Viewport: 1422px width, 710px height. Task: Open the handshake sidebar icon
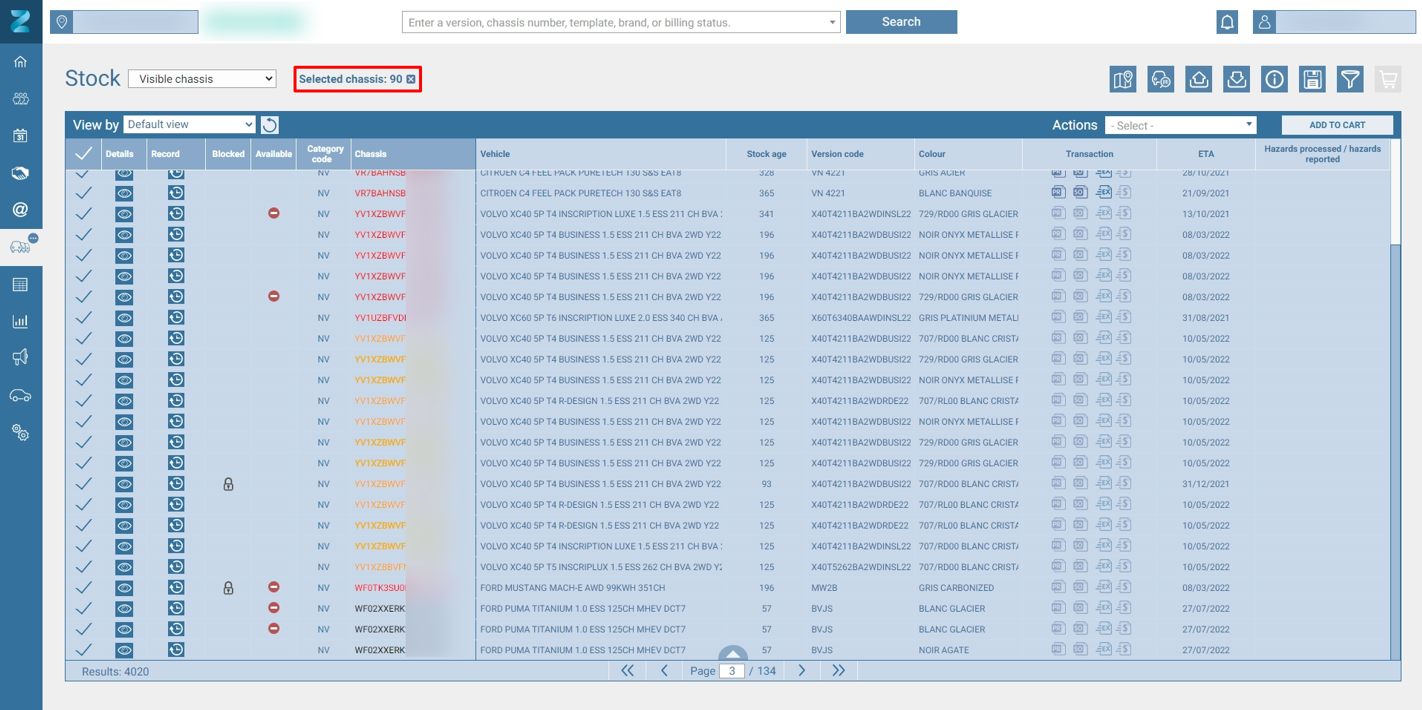coord(20,173)
